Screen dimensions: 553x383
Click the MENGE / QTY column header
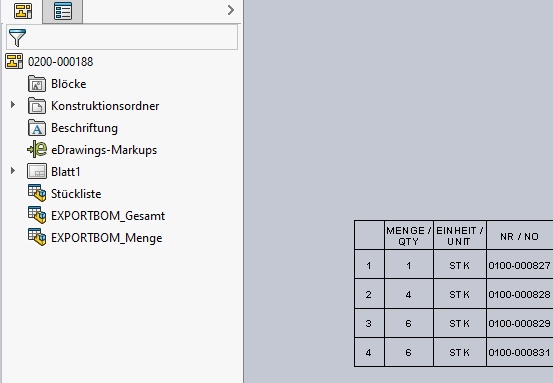(x=409, y=236)
